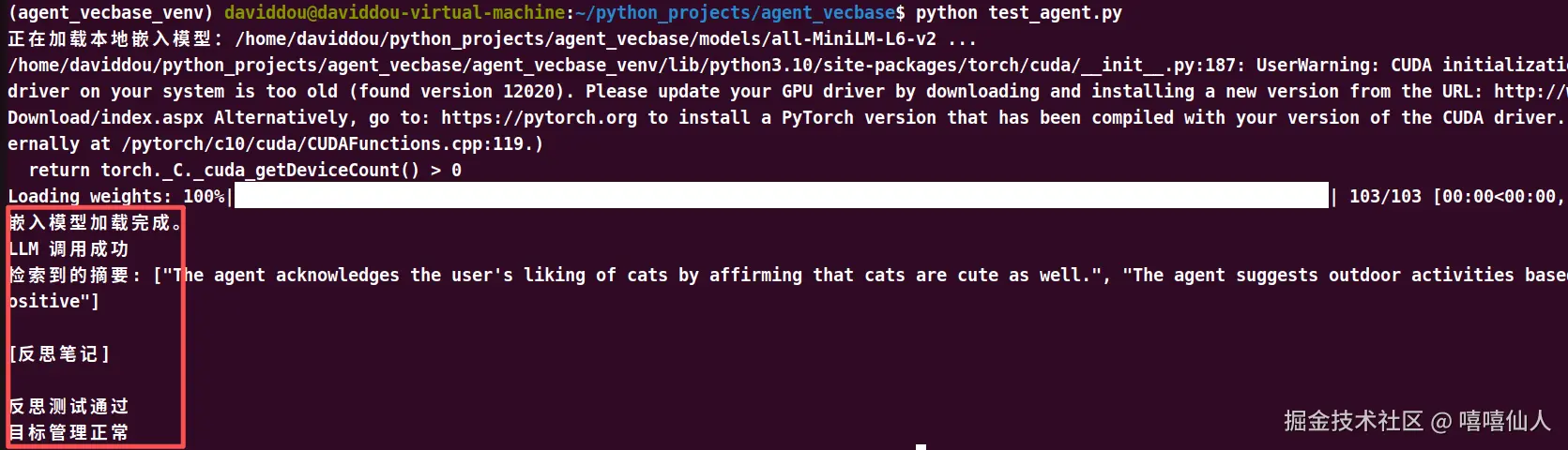Viewport: 1568px width, 450px height.
Task: Click the 嵌入模型加载完成 line
Action: [x=95, y=223]
